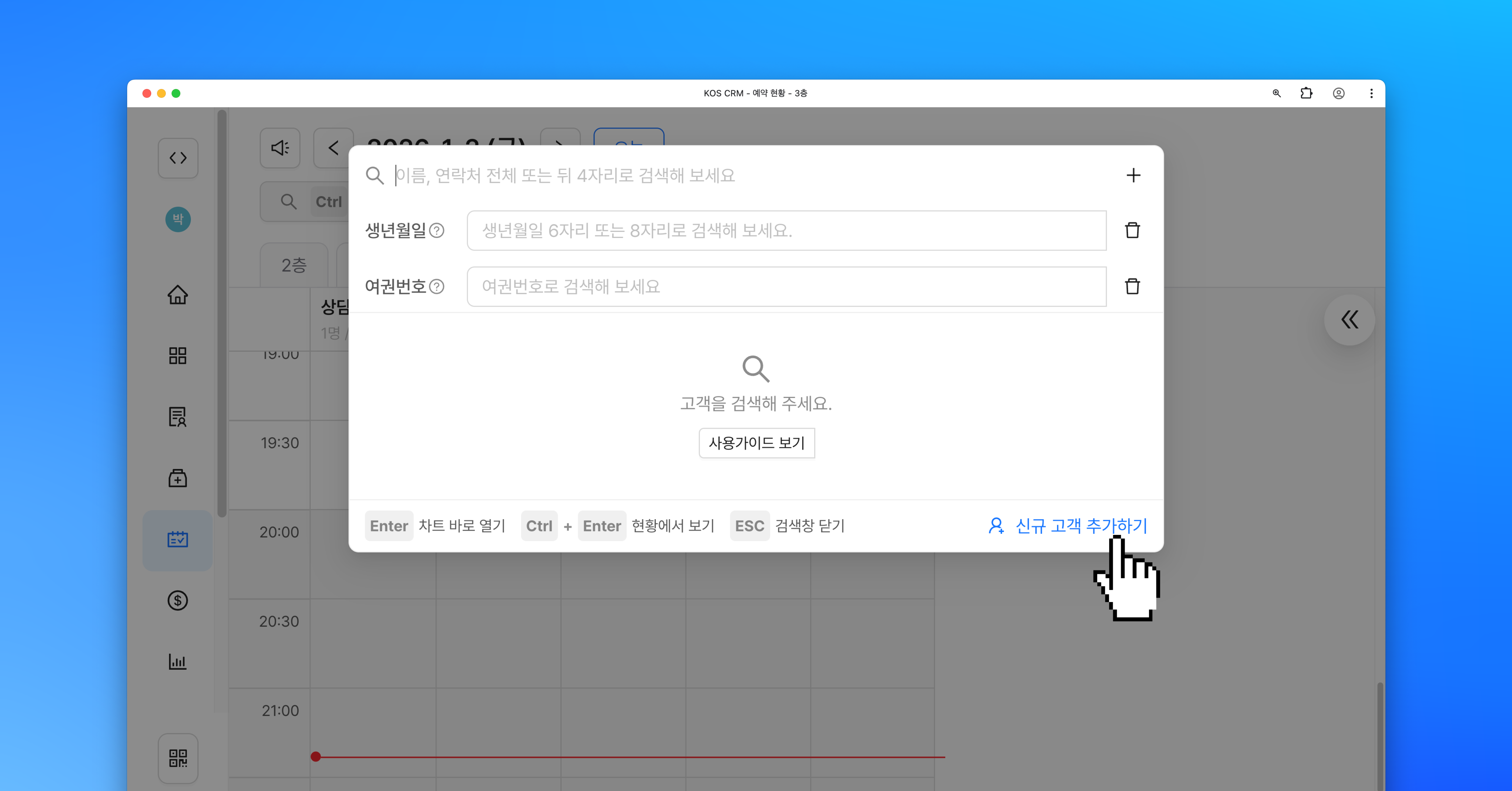This screenshot has width=1512, height=791.
Task: Switch to the 2층 tab
Action: click(293, 266)
